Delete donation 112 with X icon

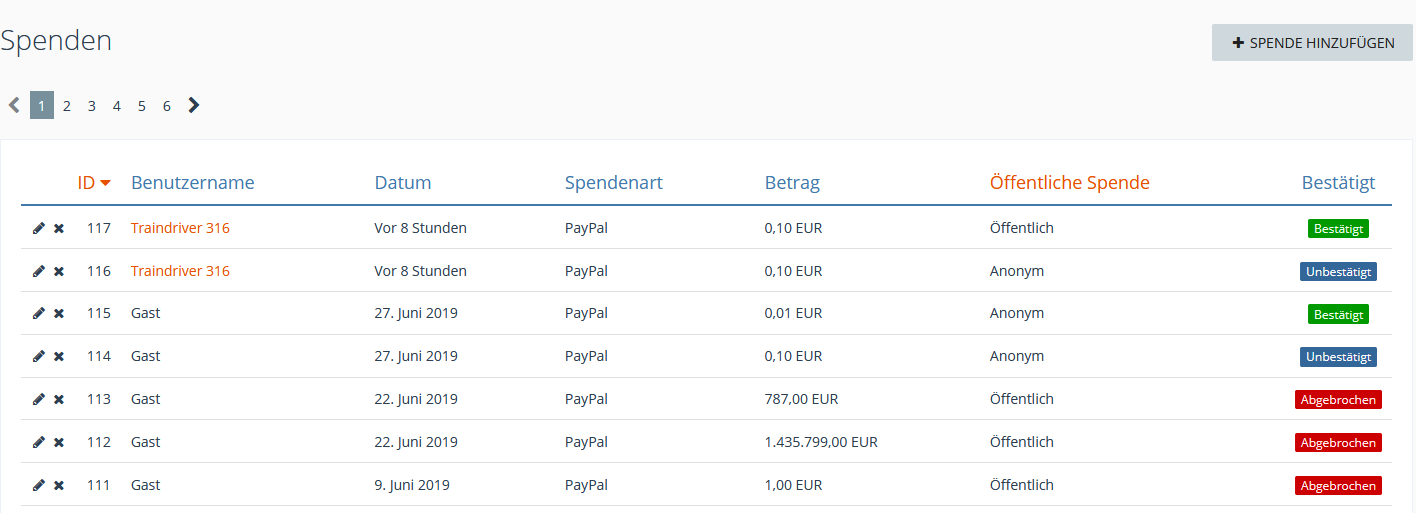[59, 442]
